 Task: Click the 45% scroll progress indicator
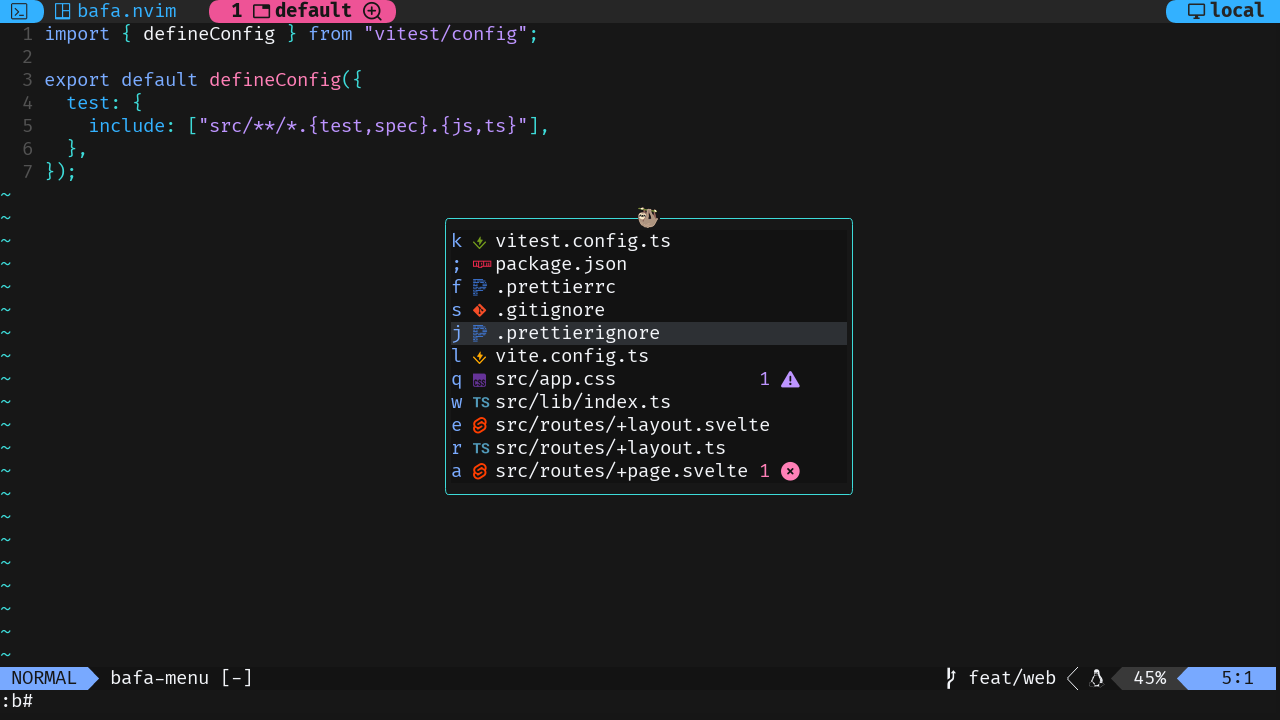[1149, 678]
